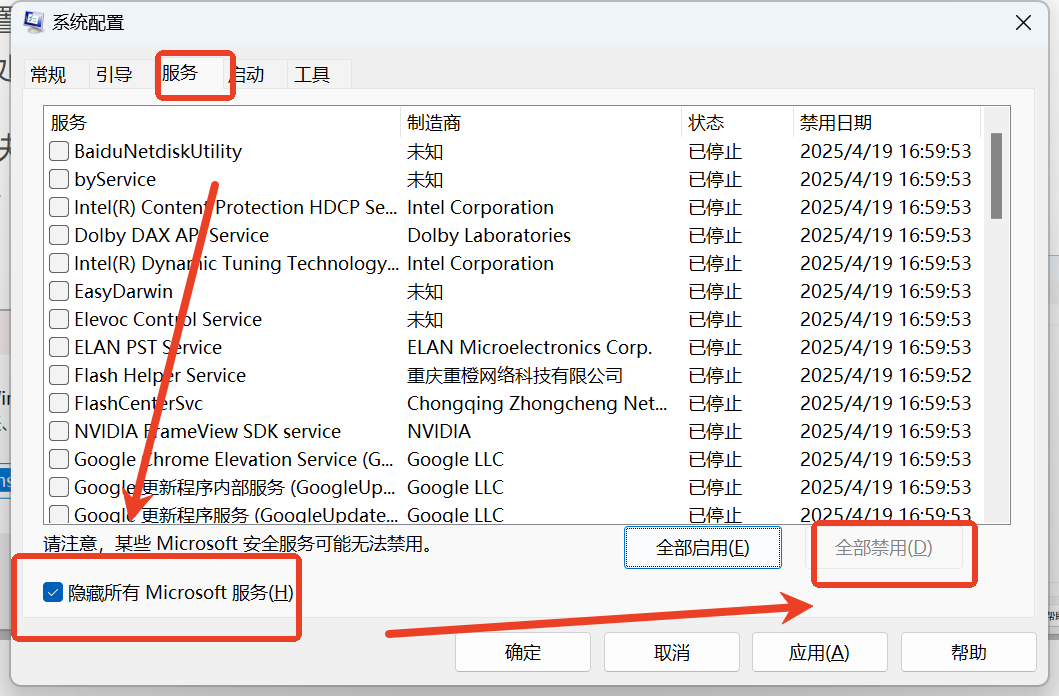Select ELAN Microelectronics Corp. cell
The height and width of the screenshot is (696, 1059).
530,347
